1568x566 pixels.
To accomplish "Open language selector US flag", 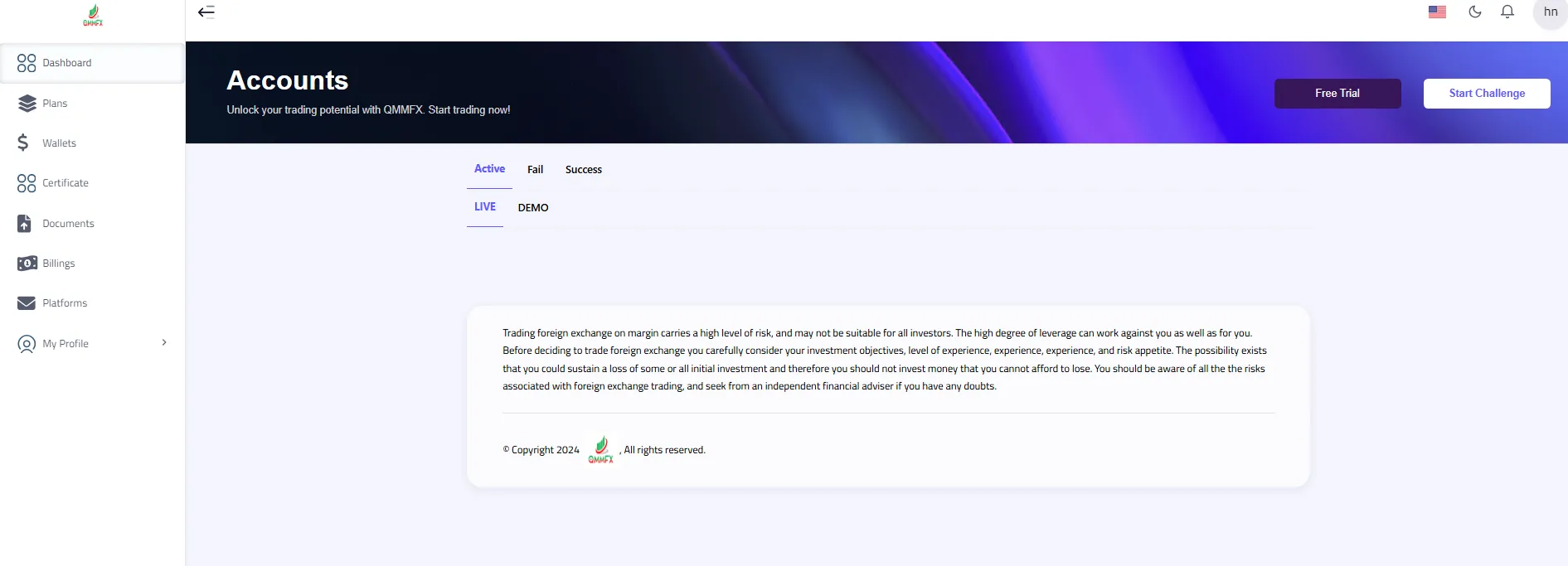I will (x=1437, y=12).
